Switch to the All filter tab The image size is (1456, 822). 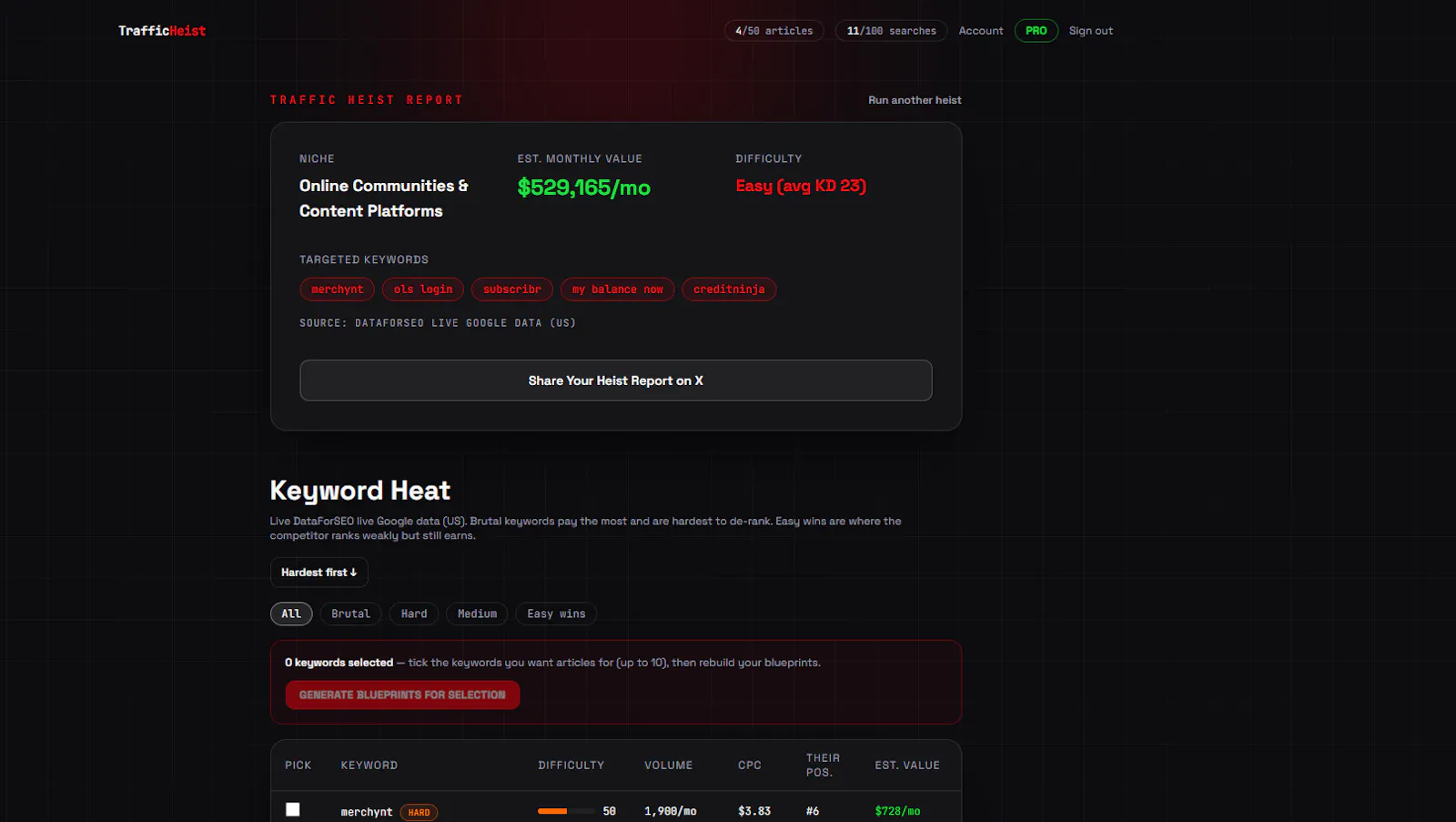[x=291, y=614]
